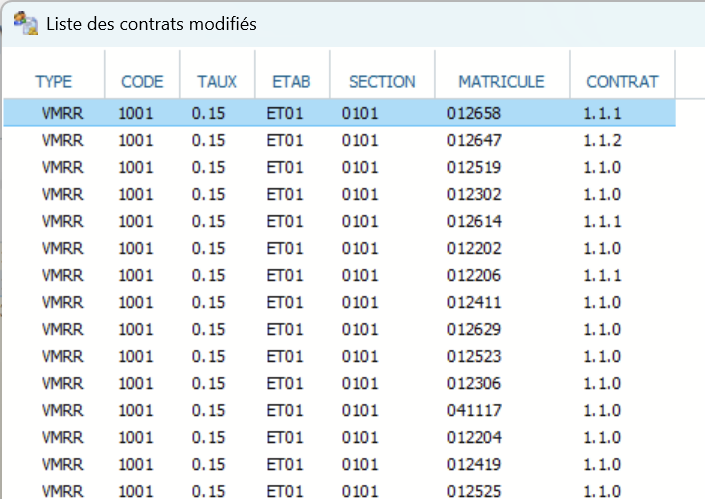Sort the list by TAUX column
Viewport: 705px width, 499px height.
tap(217, 81)
